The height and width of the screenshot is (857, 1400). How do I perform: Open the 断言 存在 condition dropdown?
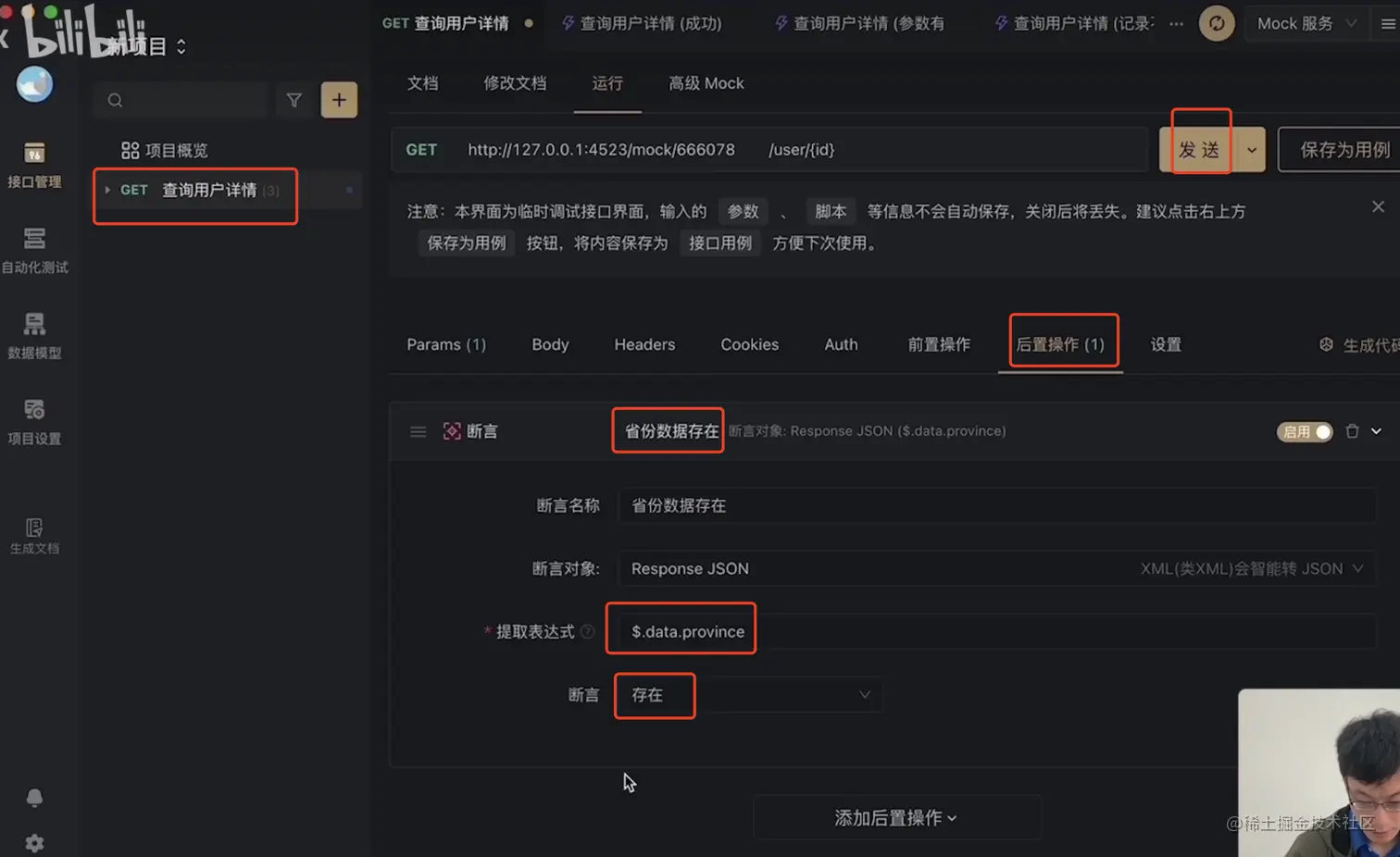[750, 695]
